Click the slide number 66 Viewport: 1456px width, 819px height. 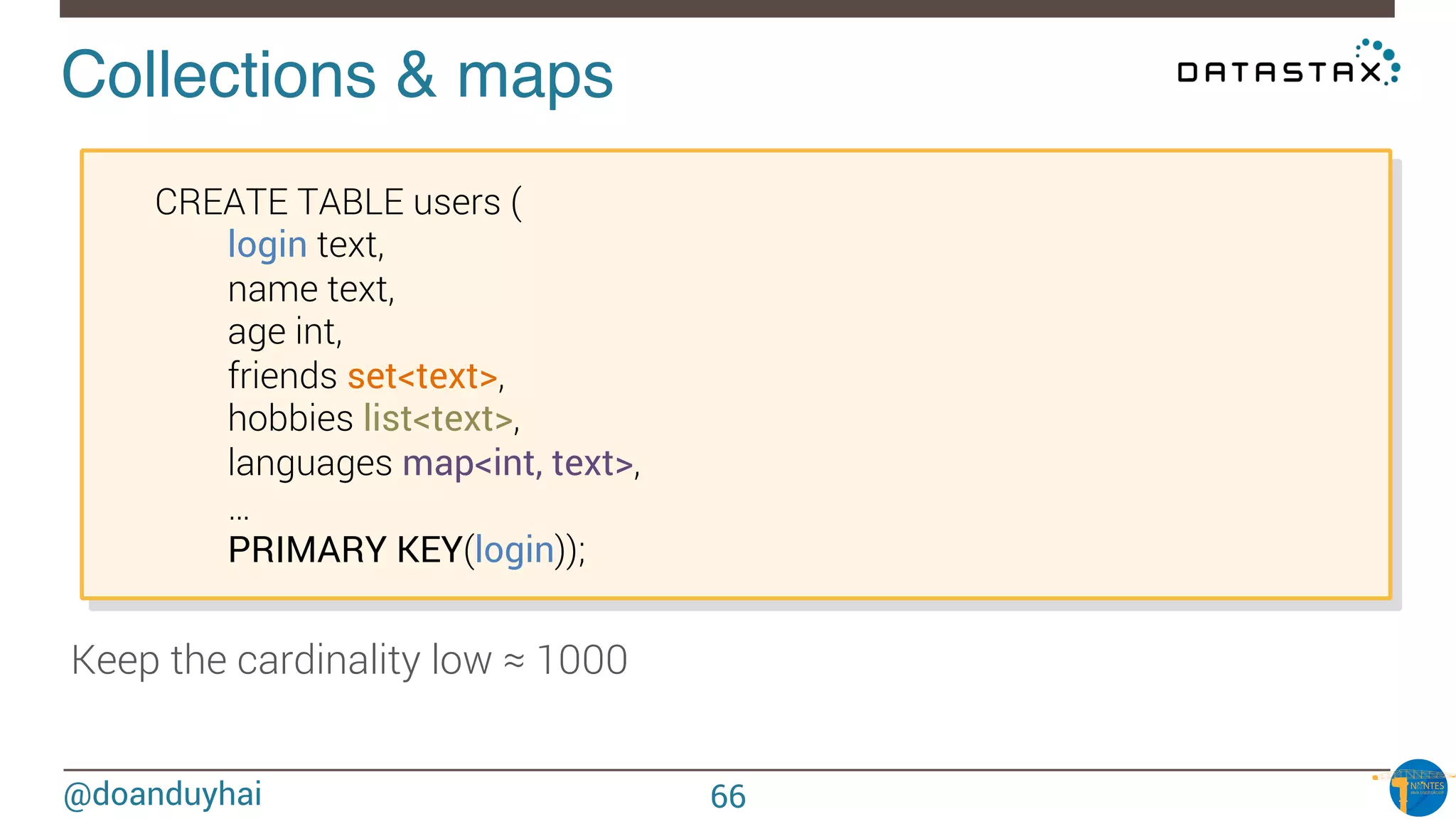point(728,796)
